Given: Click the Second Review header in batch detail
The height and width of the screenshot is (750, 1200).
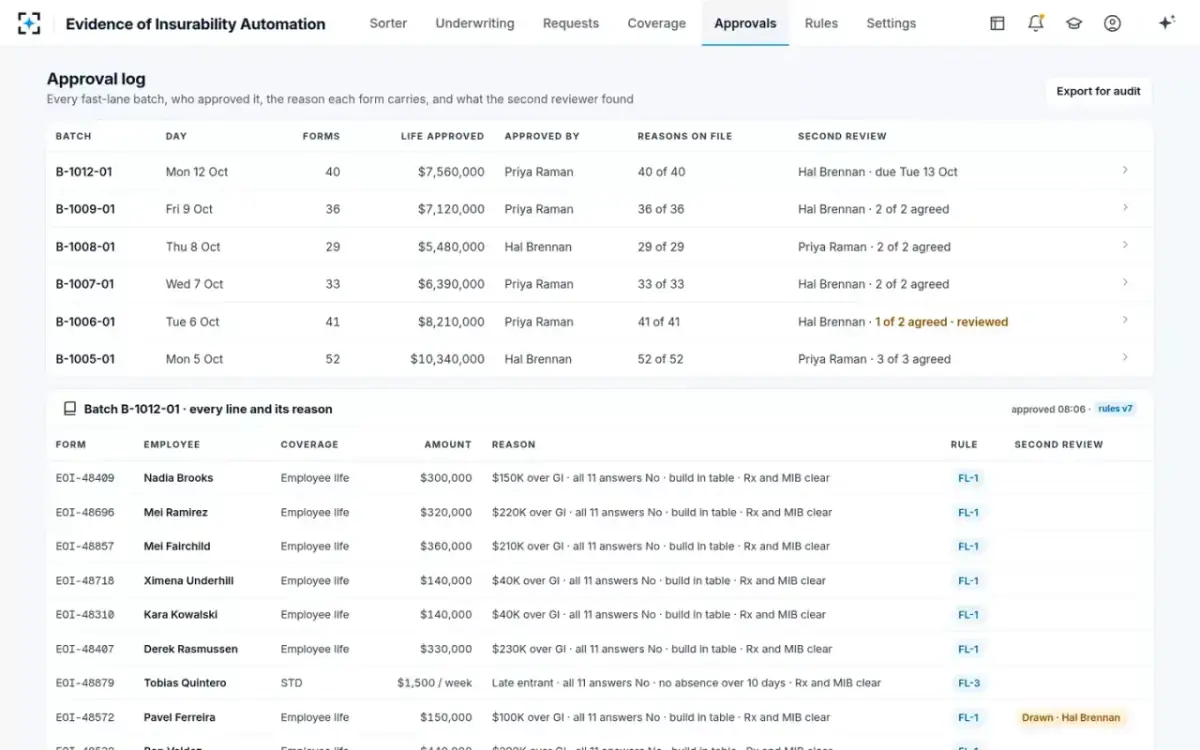Looking at the screenshot, I should point(1058,444).
